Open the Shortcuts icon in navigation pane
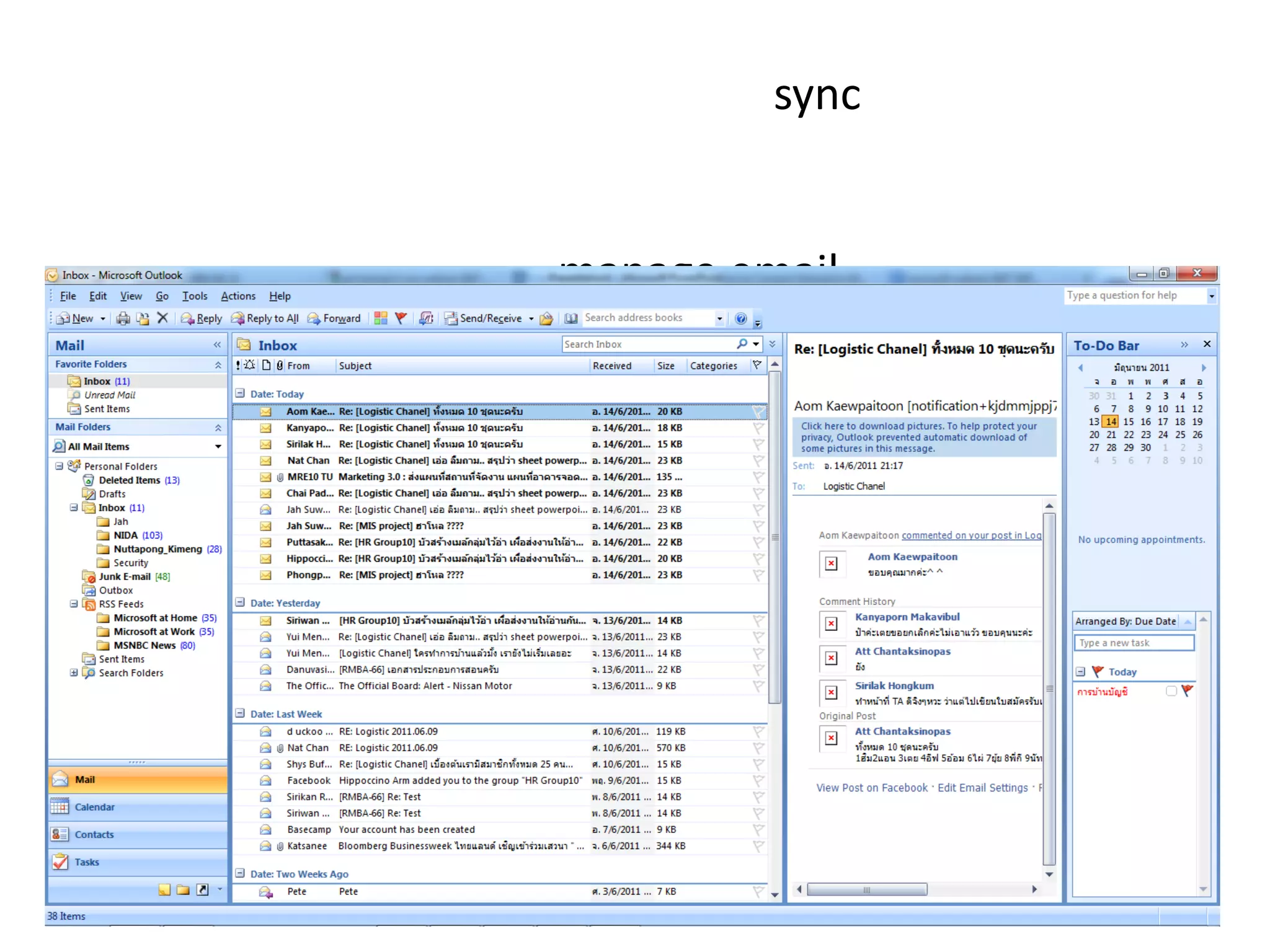 202,890
